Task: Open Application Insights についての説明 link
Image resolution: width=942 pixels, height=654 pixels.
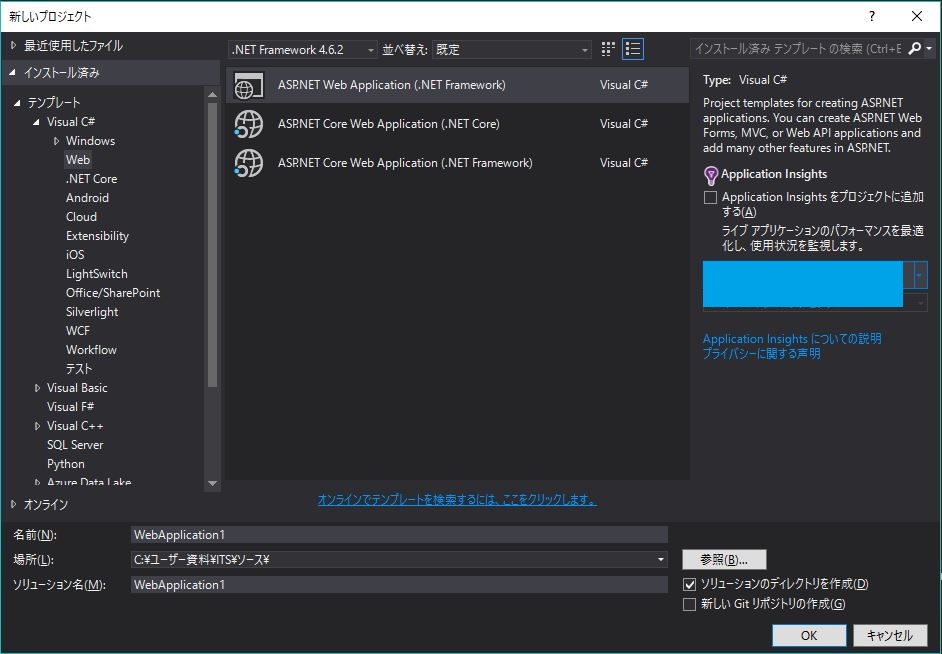Action: 792,339
